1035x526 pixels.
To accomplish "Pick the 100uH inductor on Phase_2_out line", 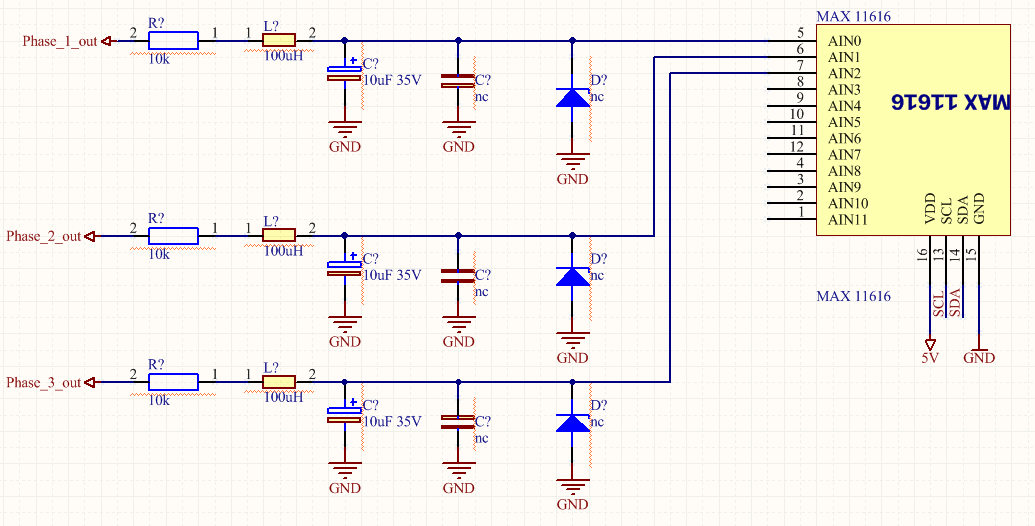I will pyautogui.click(x=279, y=236).
